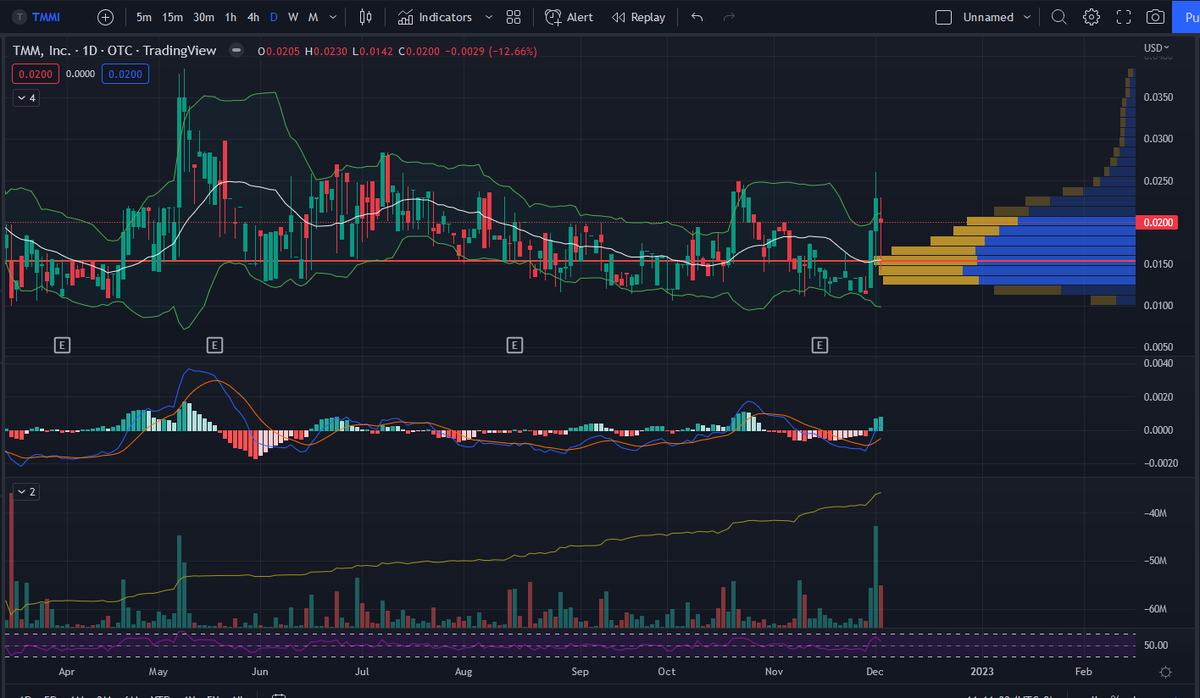Click the November earnings E marker
This screenshot has width=1200, height=698.
[819, 345]
